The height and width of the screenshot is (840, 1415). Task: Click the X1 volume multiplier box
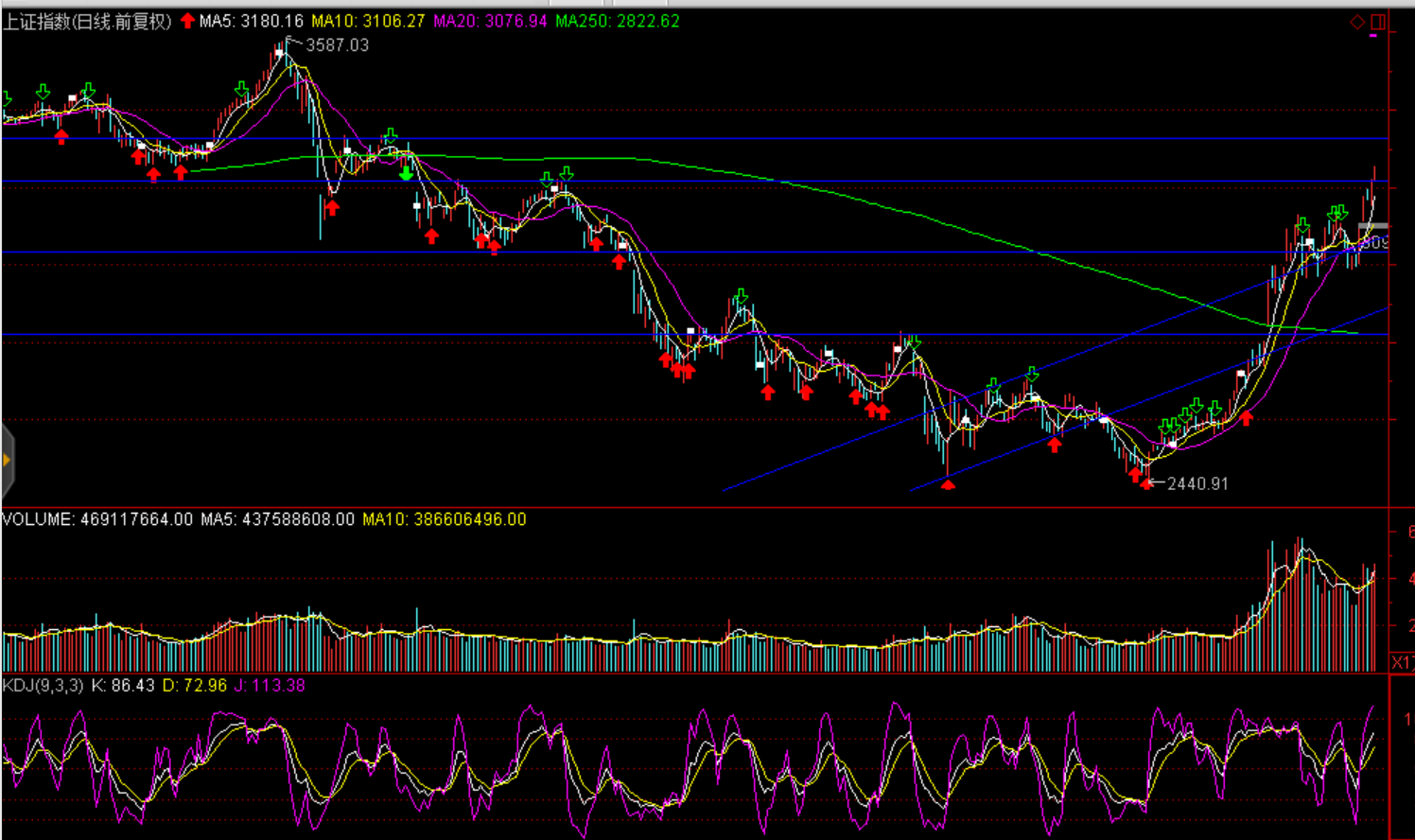(x=1402, y=662)
